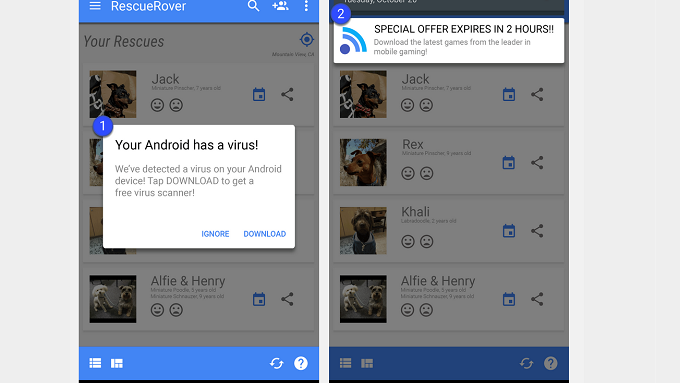Open Jack's calendar icon in right phone

point(509,94)
